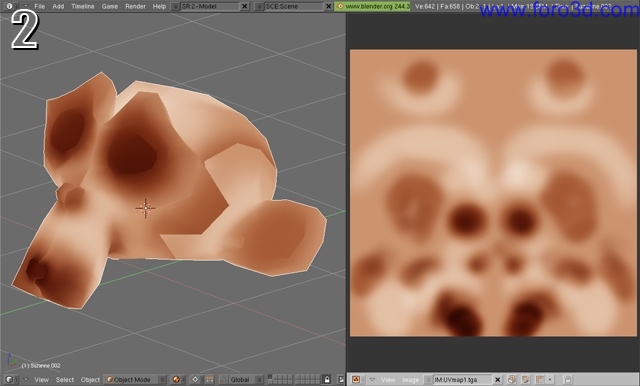This screenshot has width=640, height=386.
Task: Toggle the 3D transform manipulator icon
Action: point(224,379)
